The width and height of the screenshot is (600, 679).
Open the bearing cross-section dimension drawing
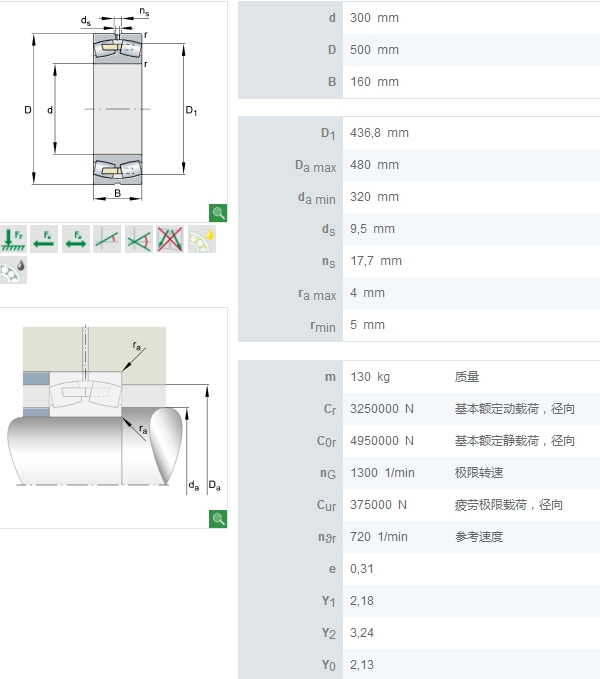pos(110,108)
